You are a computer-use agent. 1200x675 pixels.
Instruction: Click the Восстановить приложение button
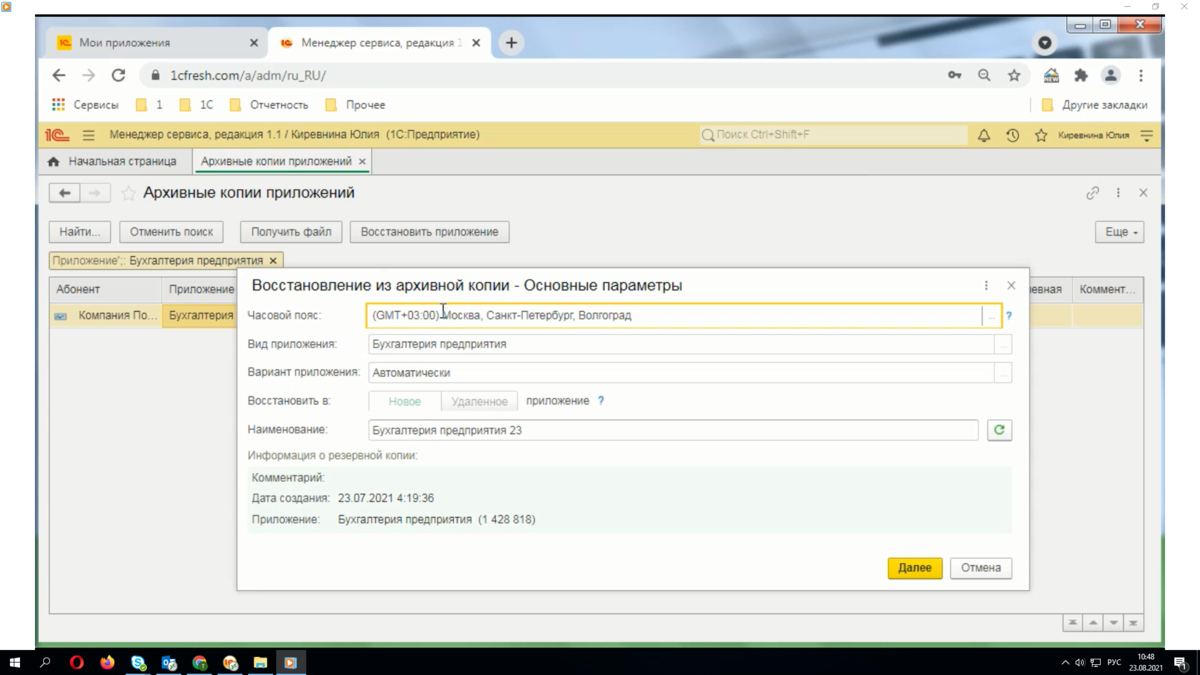click(430, 232)
